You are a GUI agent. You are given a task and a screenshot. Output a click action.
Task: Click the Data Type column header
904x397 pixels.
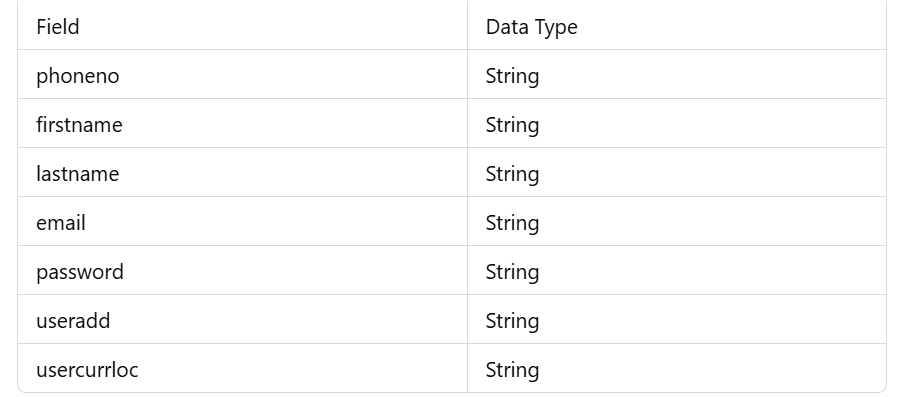pyautogui.click(x=676, y=26)
